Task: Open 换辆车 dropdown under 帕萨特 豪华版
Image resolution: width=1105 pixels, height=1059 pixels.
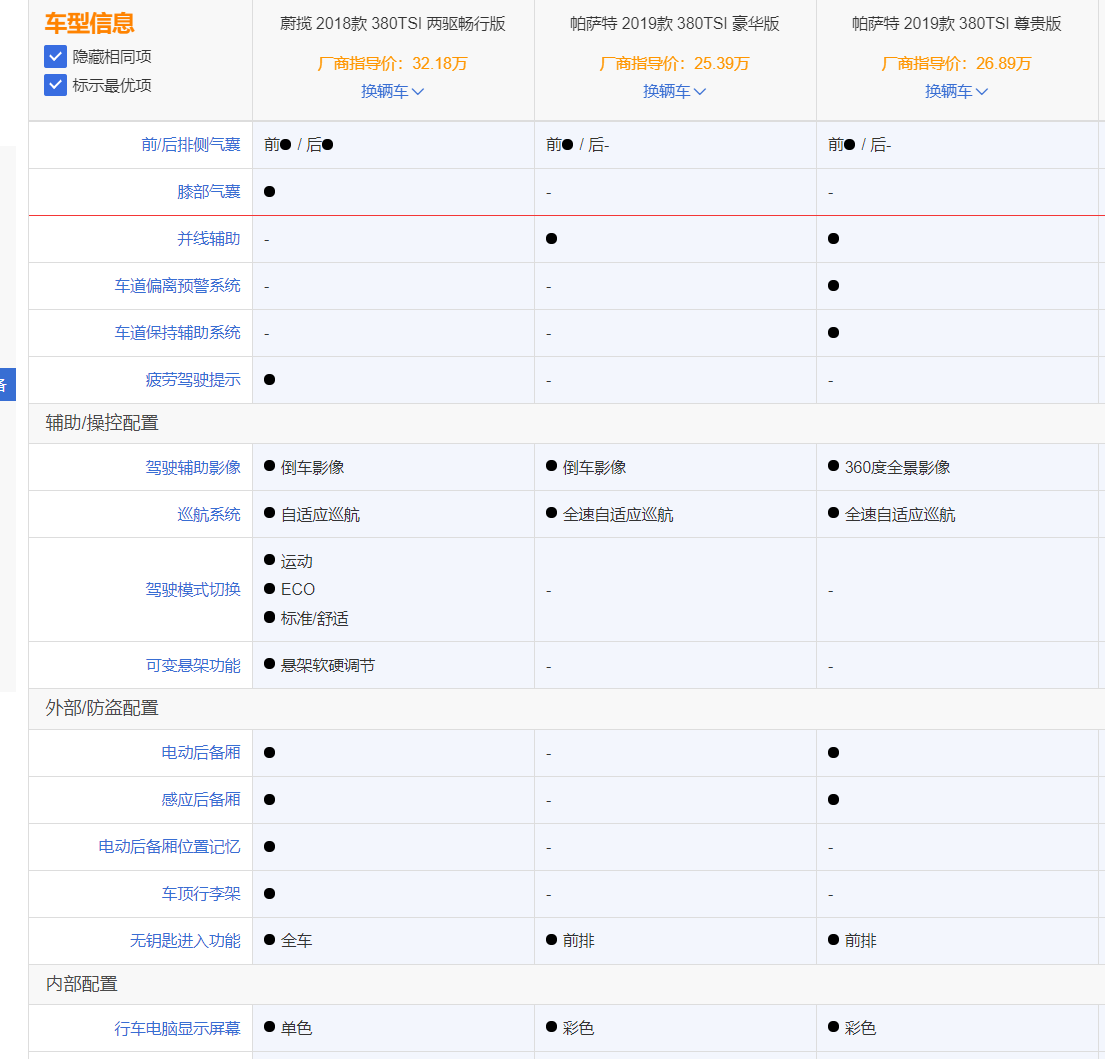Action: [674, 92]
